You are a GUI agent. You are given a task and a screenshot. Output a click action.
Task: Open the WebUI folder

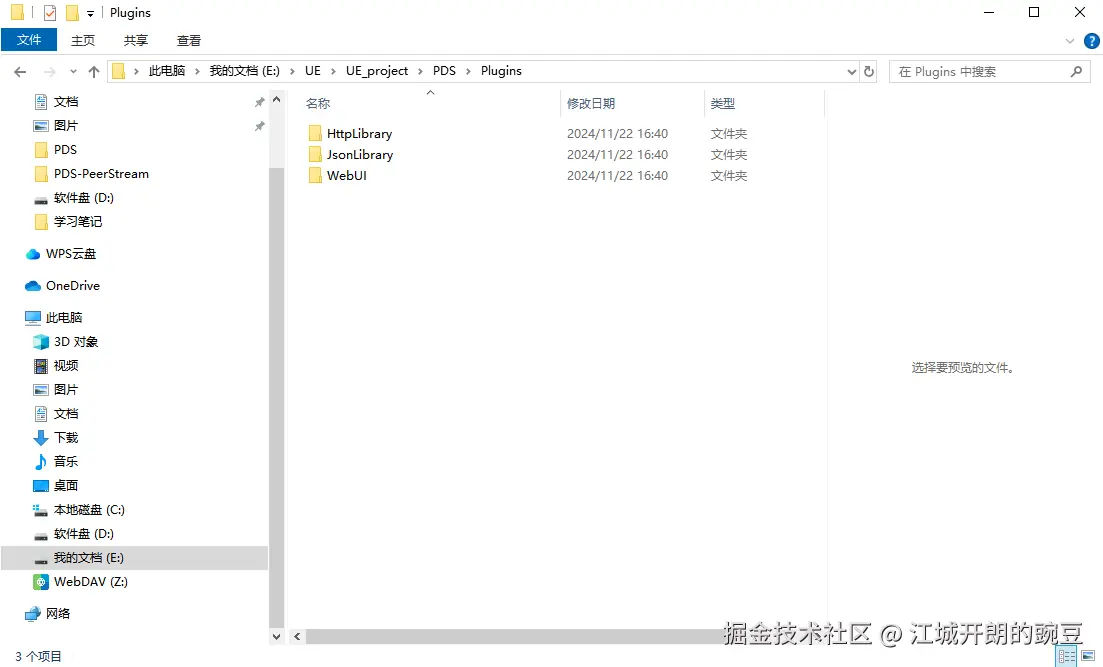pos(346,175)
